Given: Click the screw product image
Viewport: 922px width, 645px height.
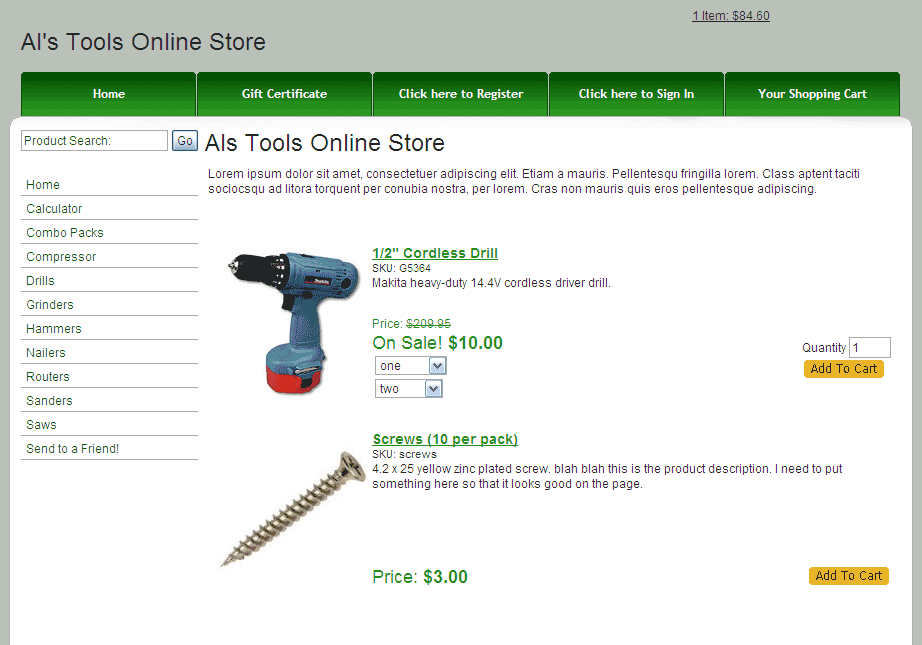Looking at the screenshot, I should click(293, 508).
